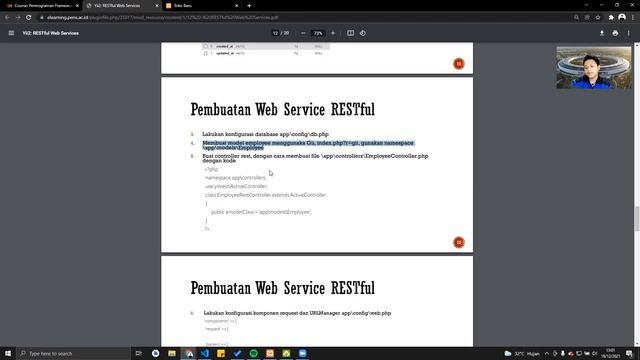640x360 pixels.
Task: Open the weather widget showing 32°C
Action: (x=522, y=353)
